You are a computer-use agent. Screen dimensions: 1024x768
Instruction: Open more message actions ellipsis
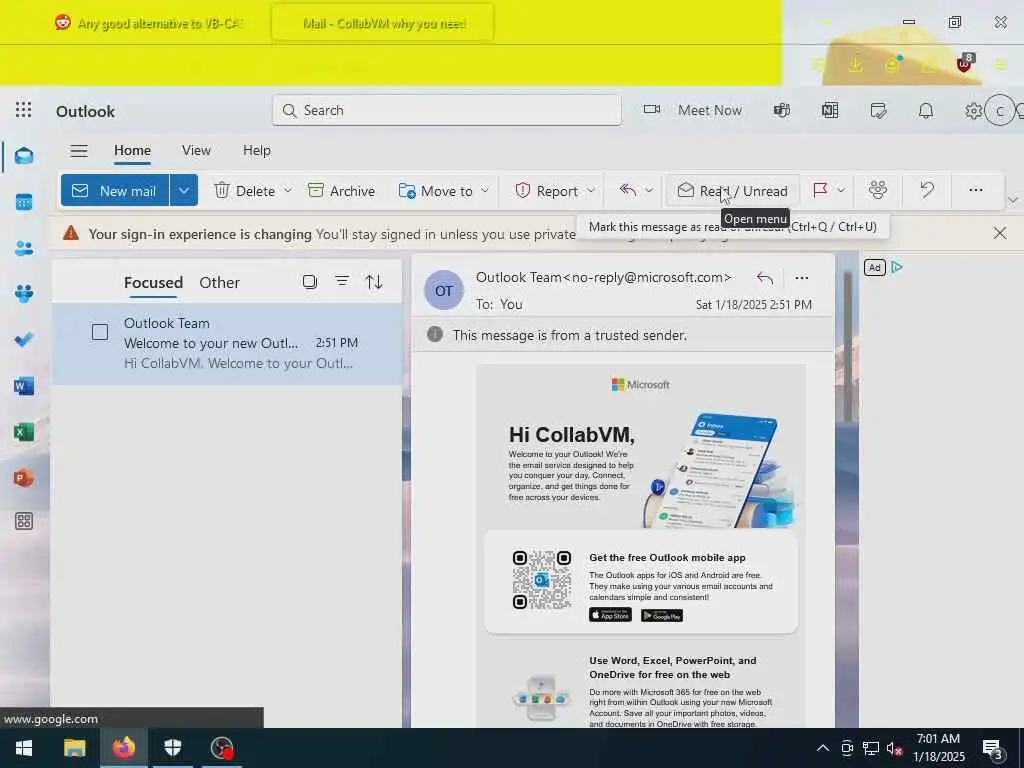pos(801,278)
